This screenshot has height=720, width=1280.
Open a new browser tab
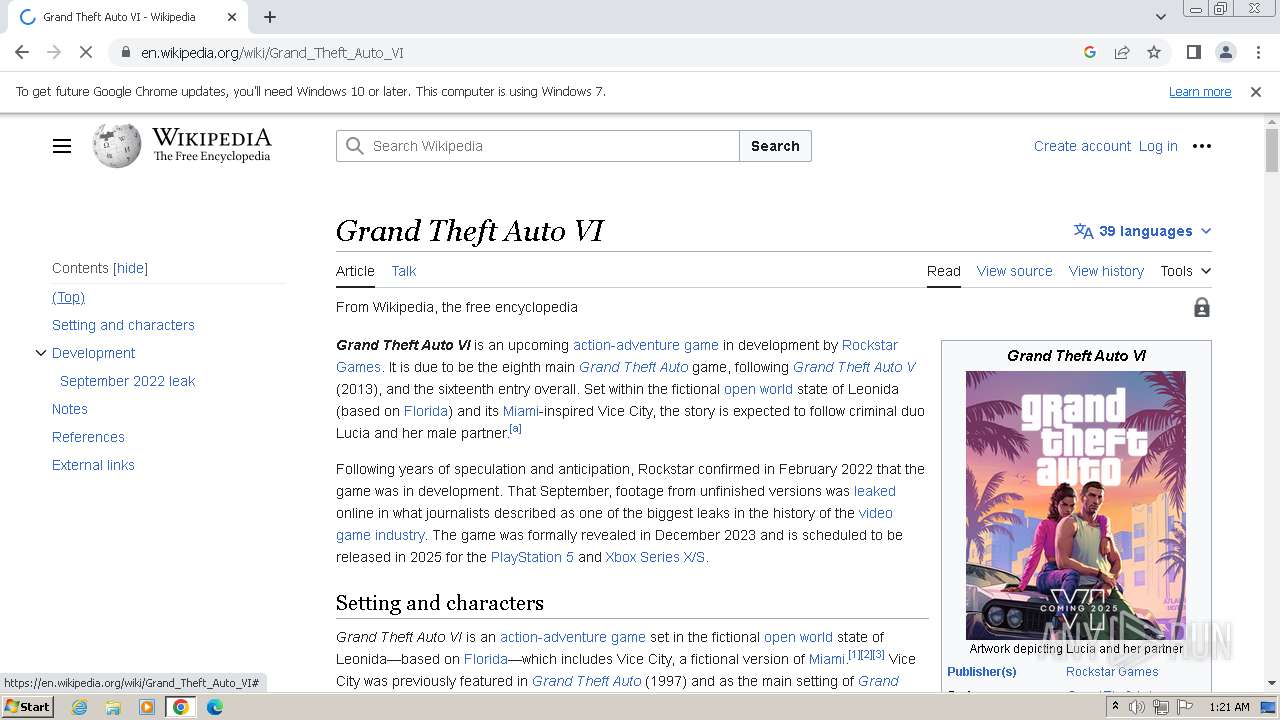(270, 17)
